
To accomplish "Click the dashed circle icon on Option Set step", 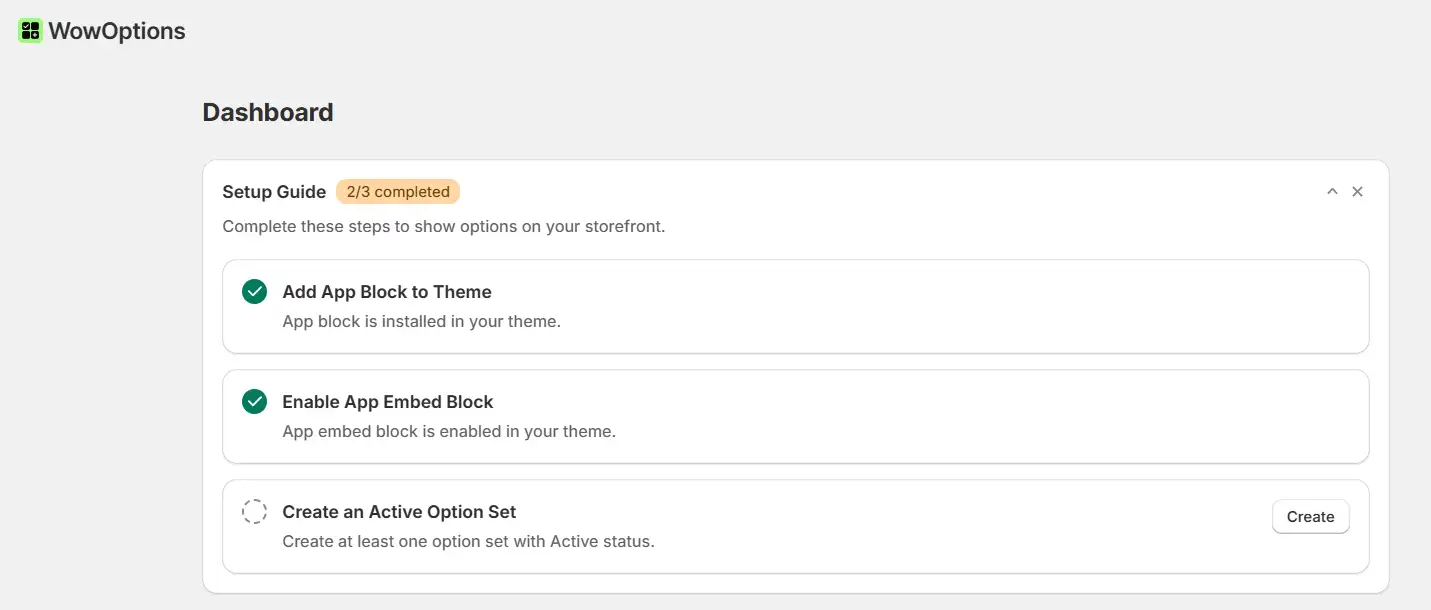I will [x=254, y=511].
